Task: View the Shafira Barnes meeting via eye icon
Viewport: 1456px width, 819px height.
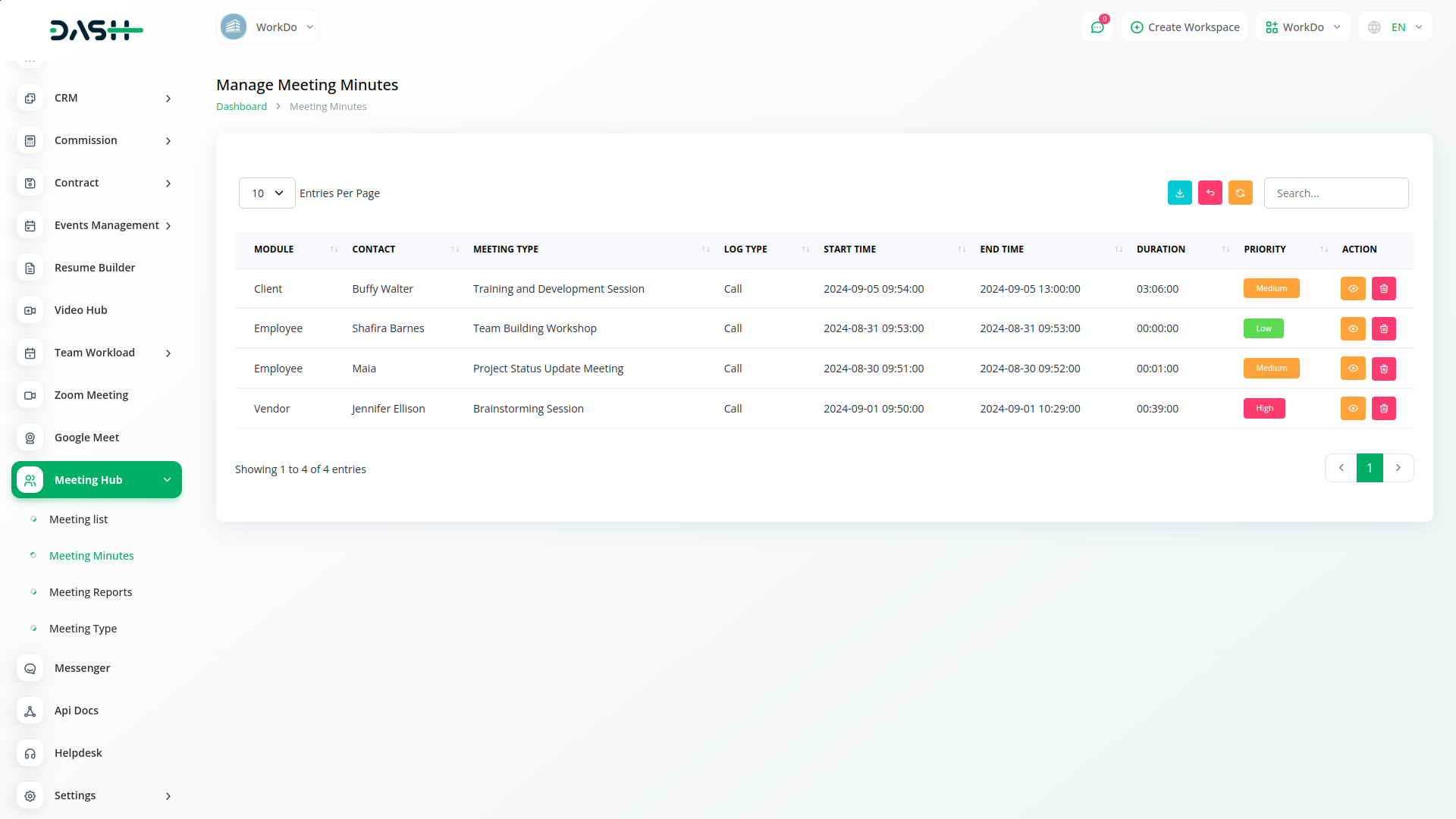Action: pos(1352,328)
